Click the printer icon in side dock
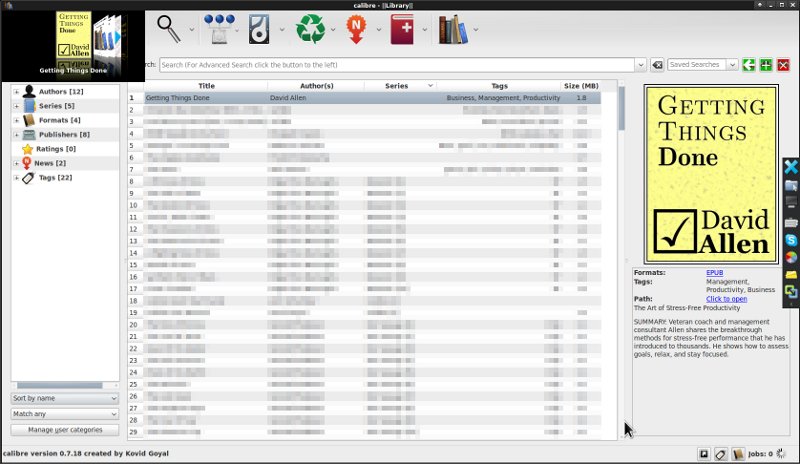Image resolution: width=800 pixels, height=464 pixels. tap(791, 223)
